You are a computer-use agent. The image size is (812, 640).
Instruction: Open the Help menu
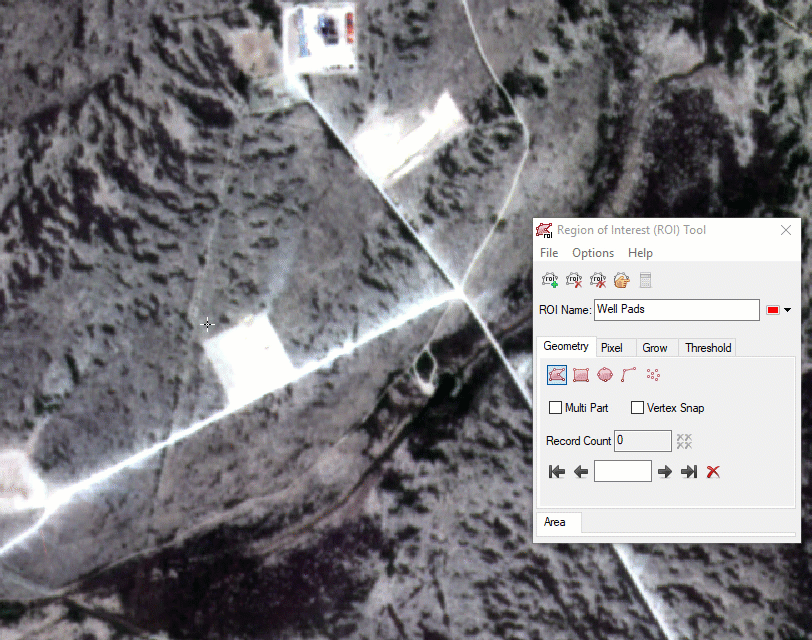pos(640,253)
